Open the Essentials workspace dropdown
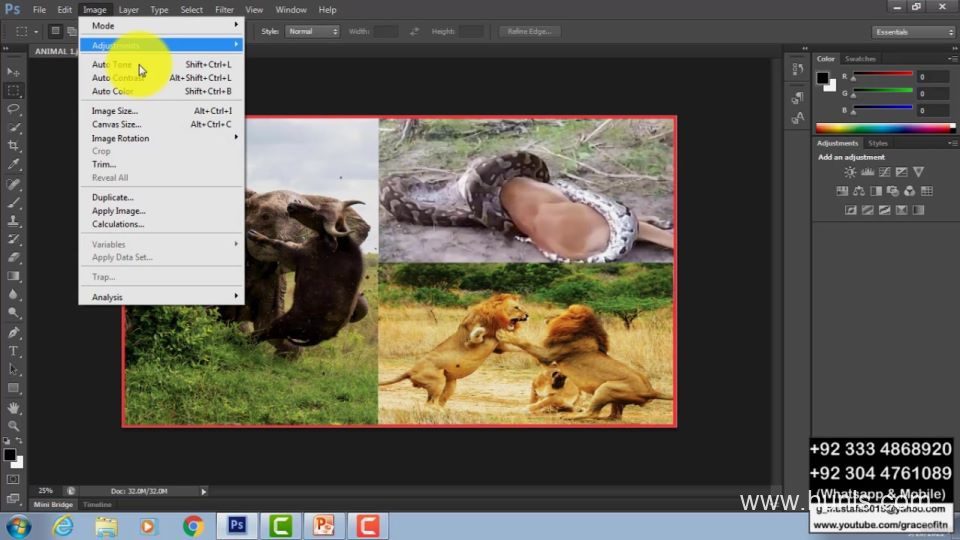 coord(913,32)
